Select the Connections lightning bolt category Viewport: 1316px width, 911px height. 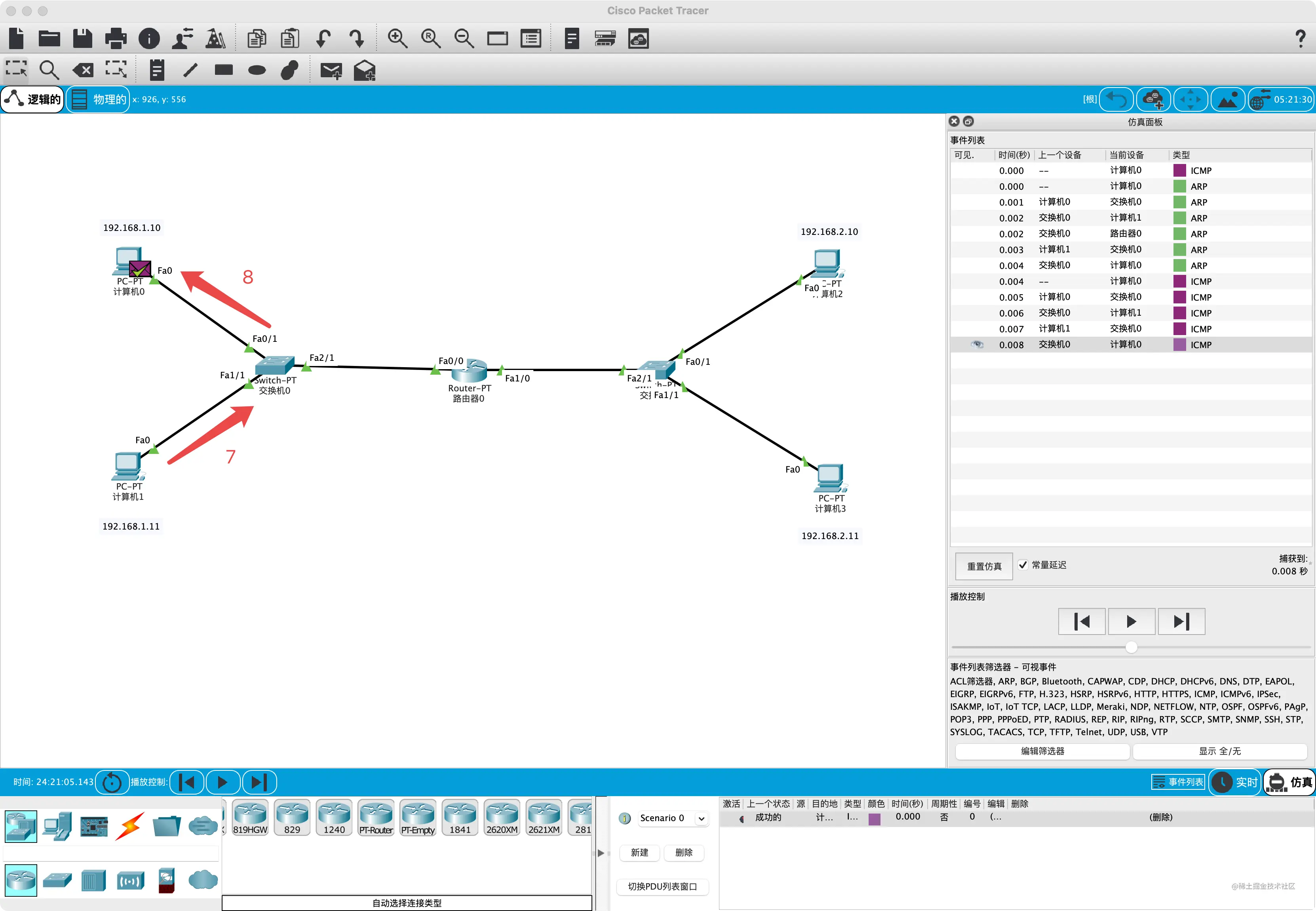130,826
